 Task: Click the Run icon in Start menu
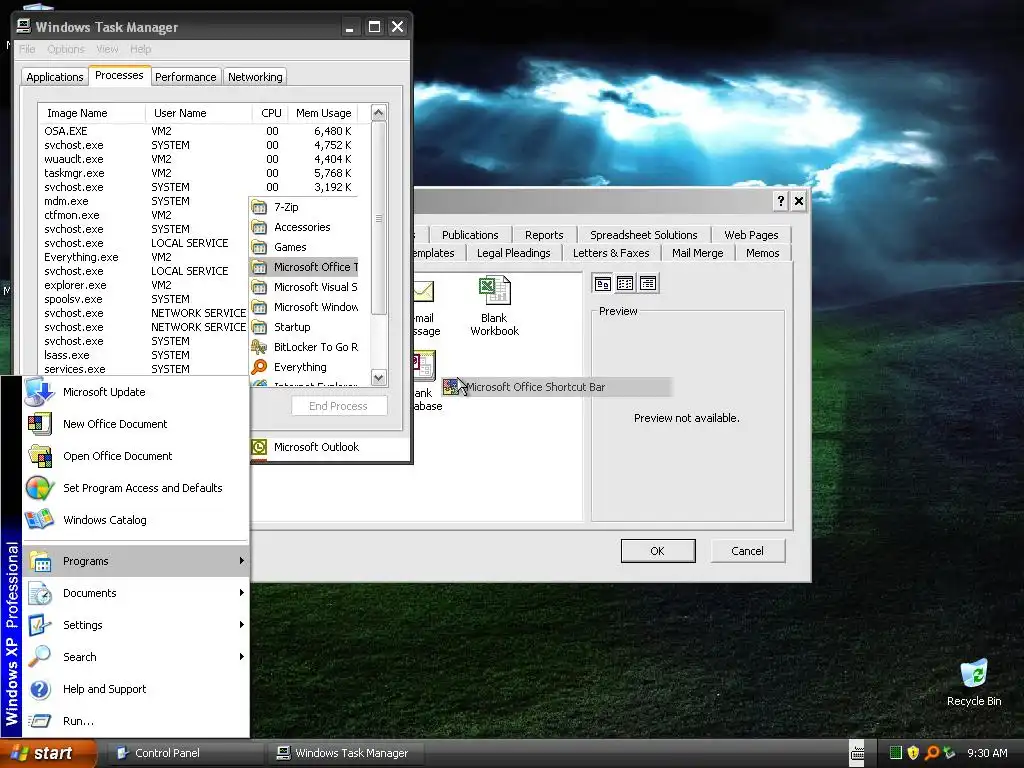(39, 721)
